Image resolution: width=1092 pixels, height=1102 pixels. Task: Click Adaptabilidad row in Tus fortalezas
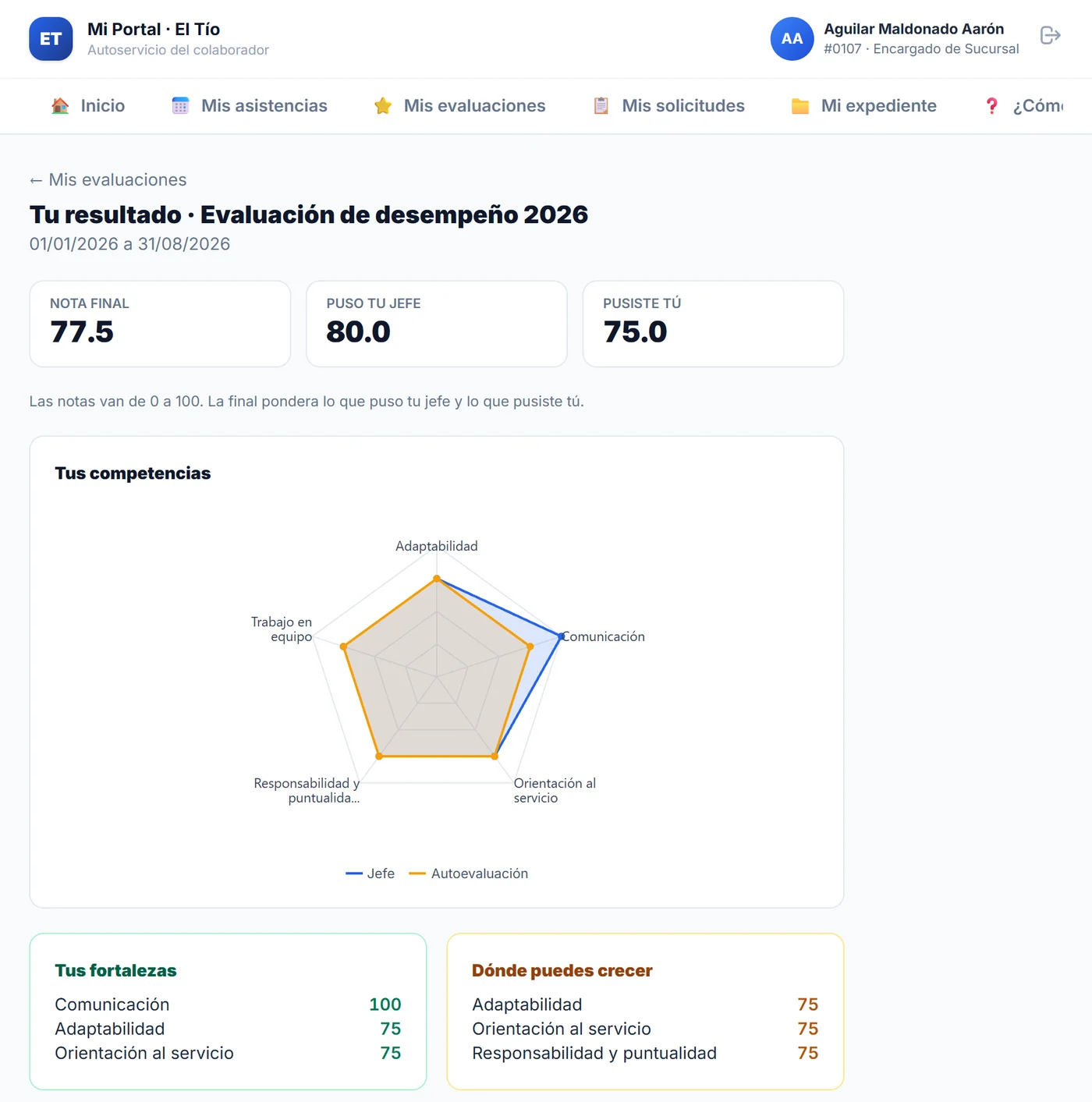point(228,1029)
